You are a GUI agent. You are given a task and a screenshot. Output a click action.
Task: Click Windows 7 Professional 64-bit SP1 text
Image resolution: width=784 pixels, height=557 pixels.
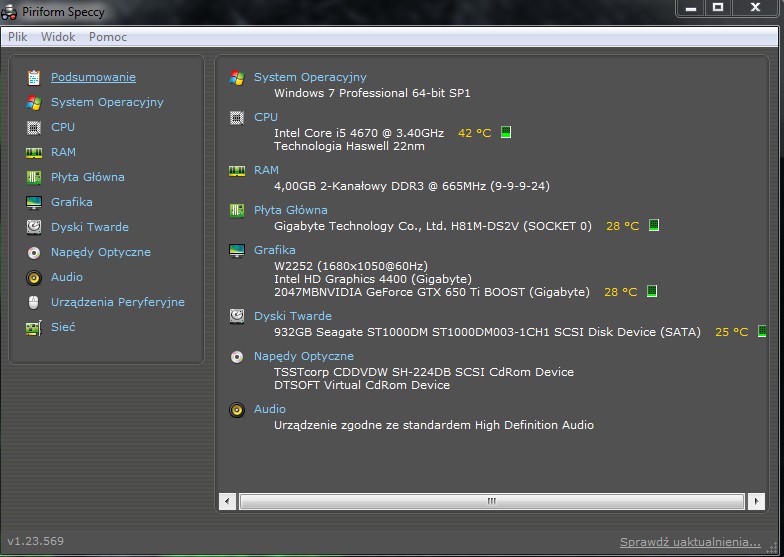coord(372,93)
